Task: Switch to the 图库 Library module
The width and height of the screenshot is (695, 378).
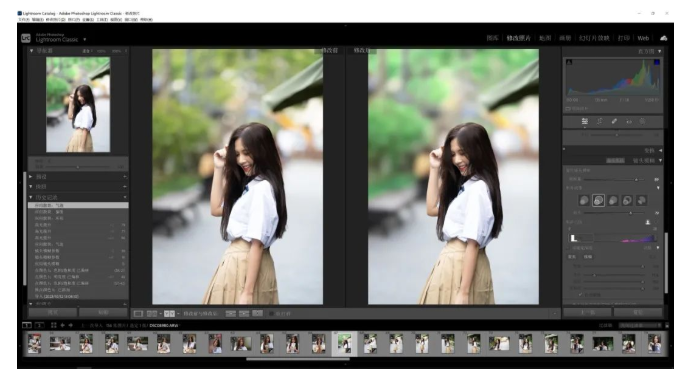Action: coord(492,38)
